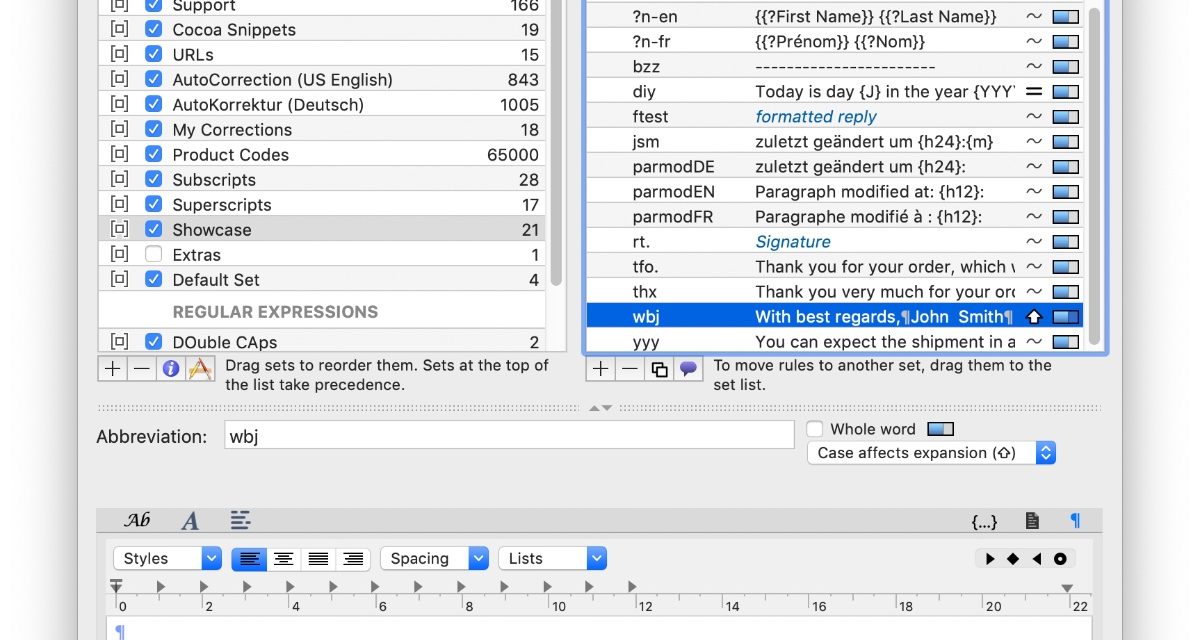Open set info with blue info icon
Screen dimensions: 1200x640
(x=171, y=369)
